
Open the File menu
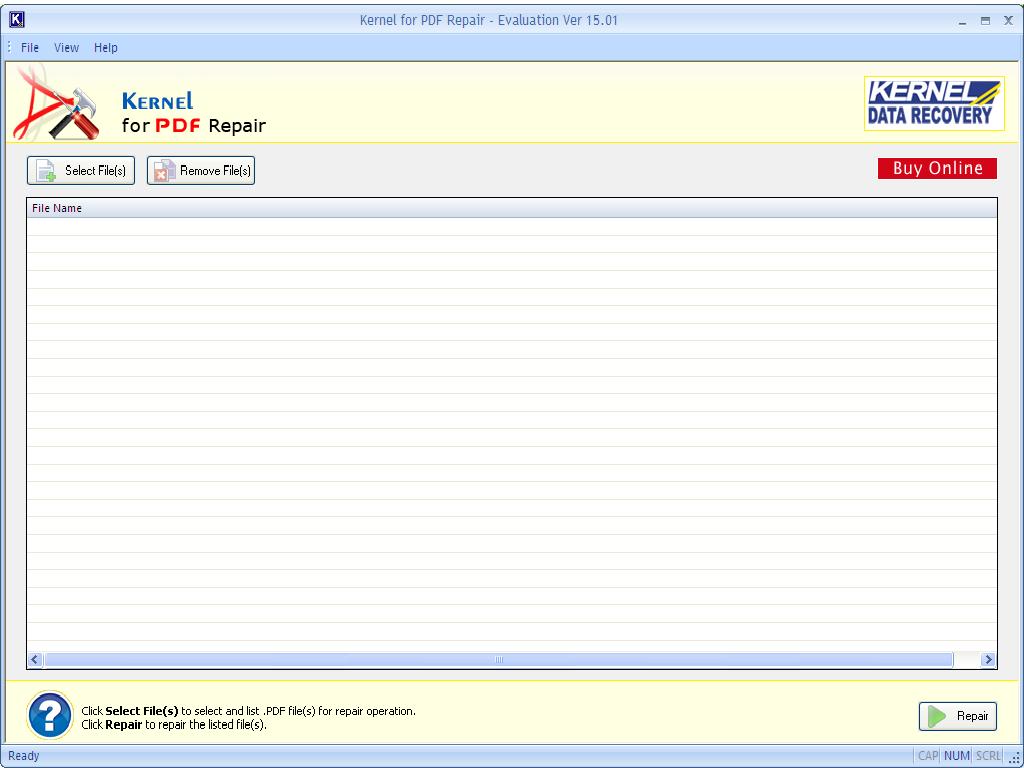click(29, 48)
